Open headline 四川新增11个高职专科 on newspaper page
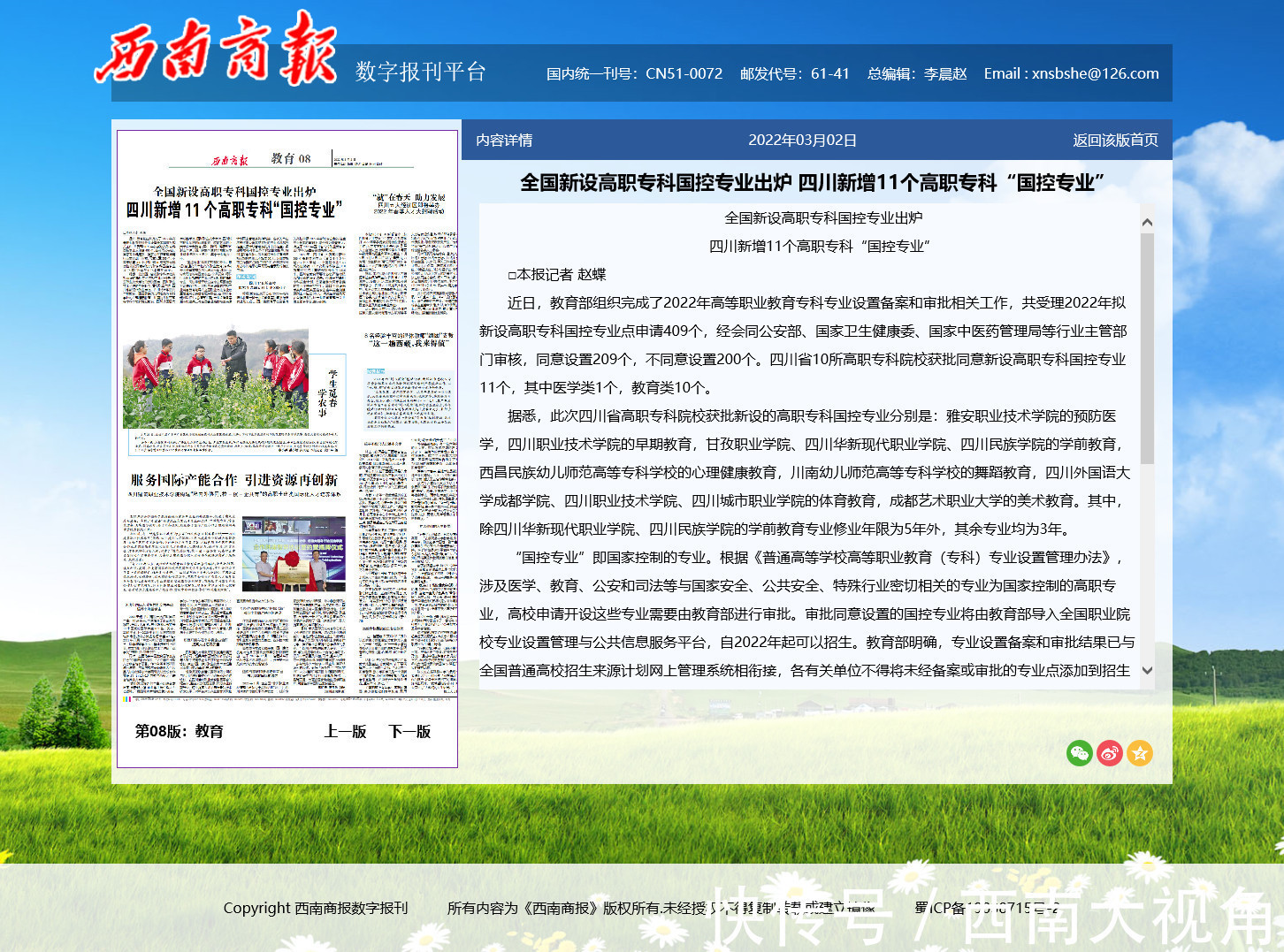Screen dimensions: 1284x952 (234, 209)
